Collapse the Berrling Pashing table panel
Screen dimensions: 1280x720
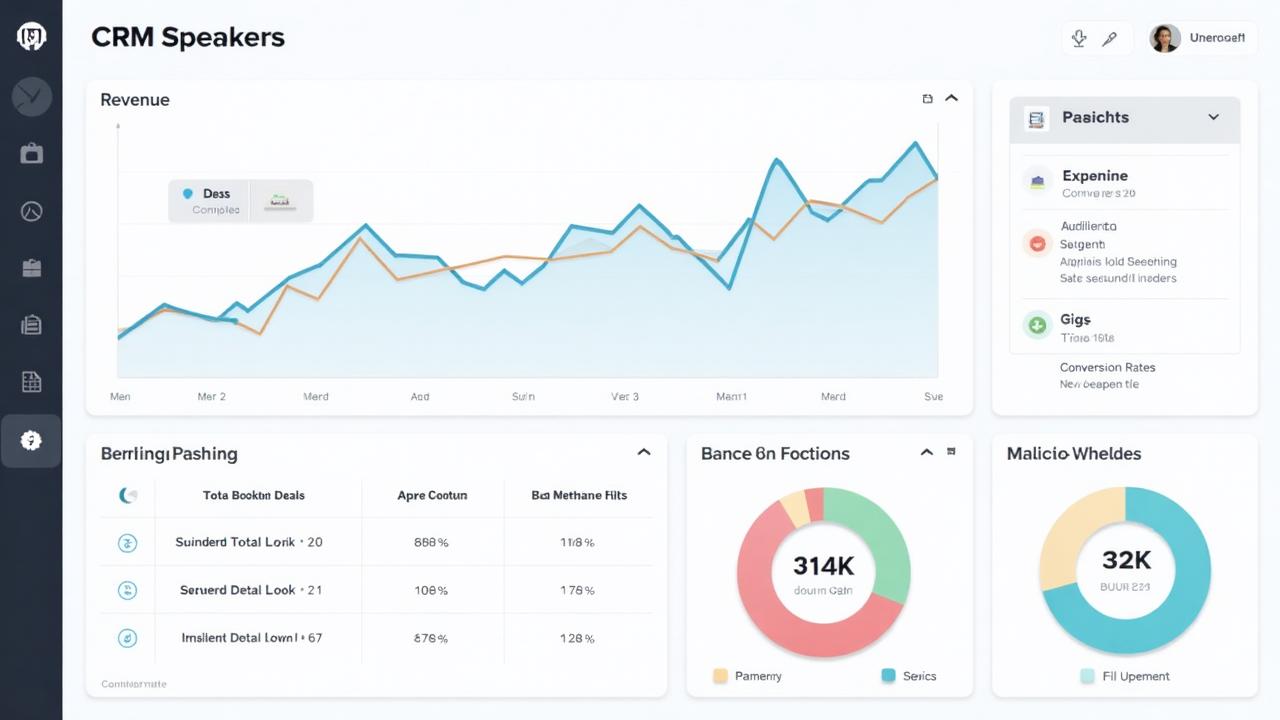tap(644, 452)
